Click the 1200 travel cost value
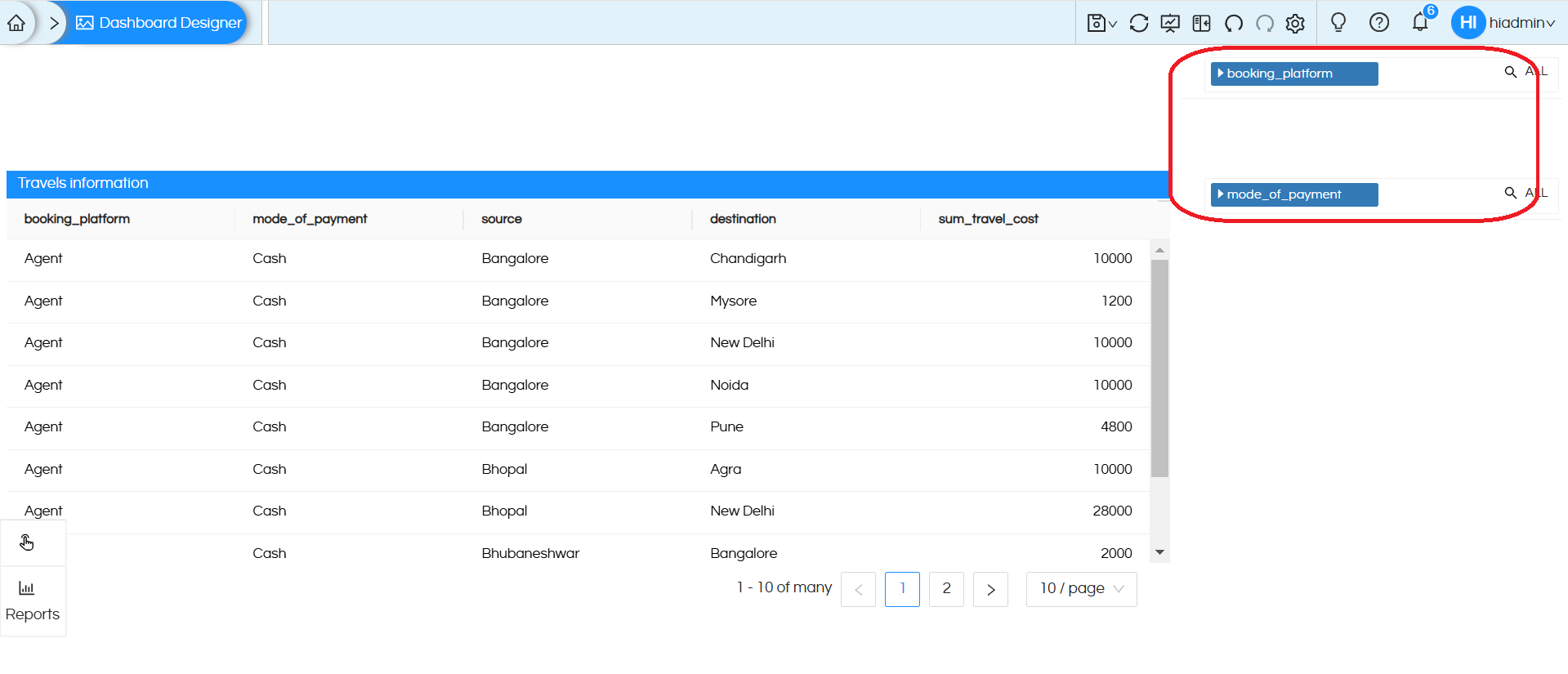Viewport: 1568px width, 674px height. [1116, 301]
